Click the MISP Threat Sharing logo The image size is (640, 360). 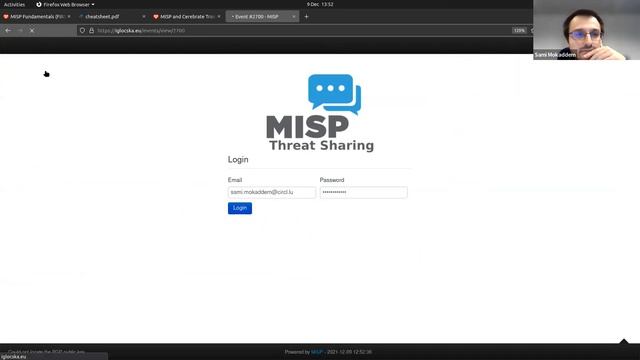click(320, 113)
